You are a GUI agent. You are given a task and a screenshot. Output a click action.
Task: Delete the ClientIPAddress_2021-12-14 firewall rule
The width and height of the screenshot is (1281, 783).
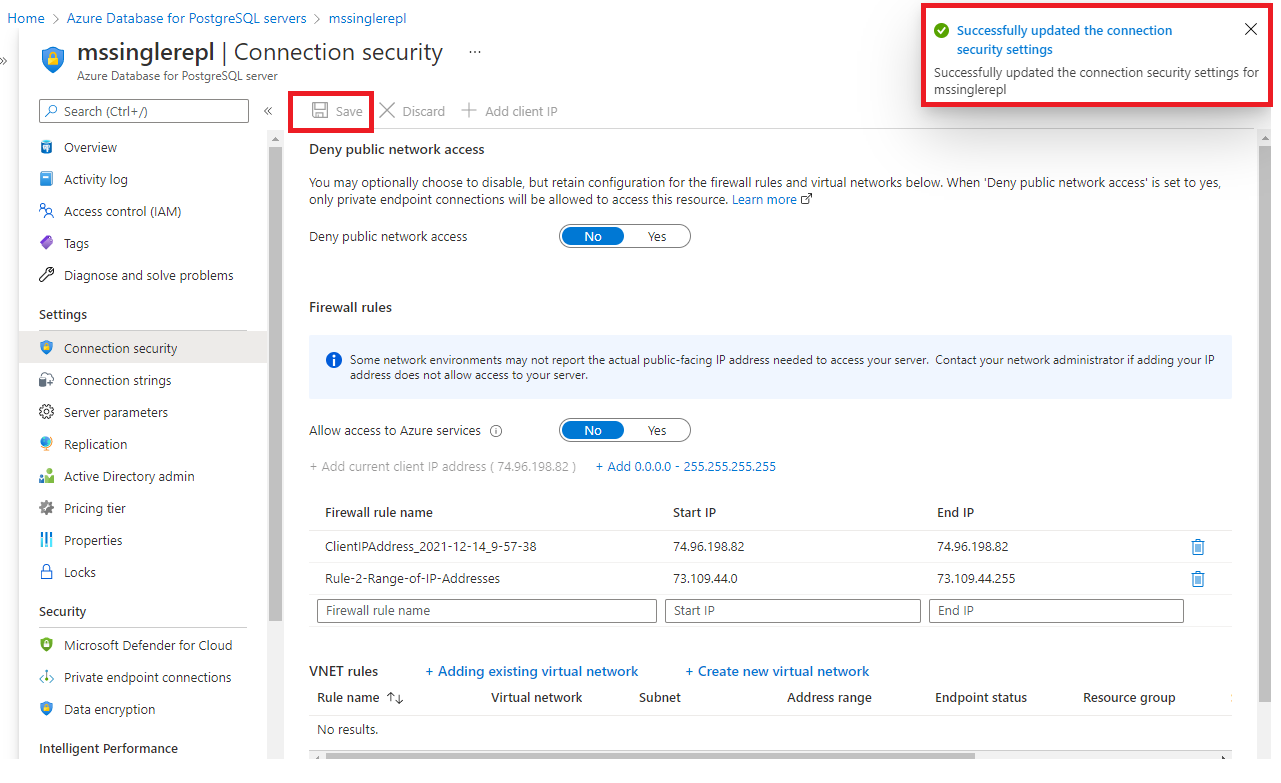1198,547
